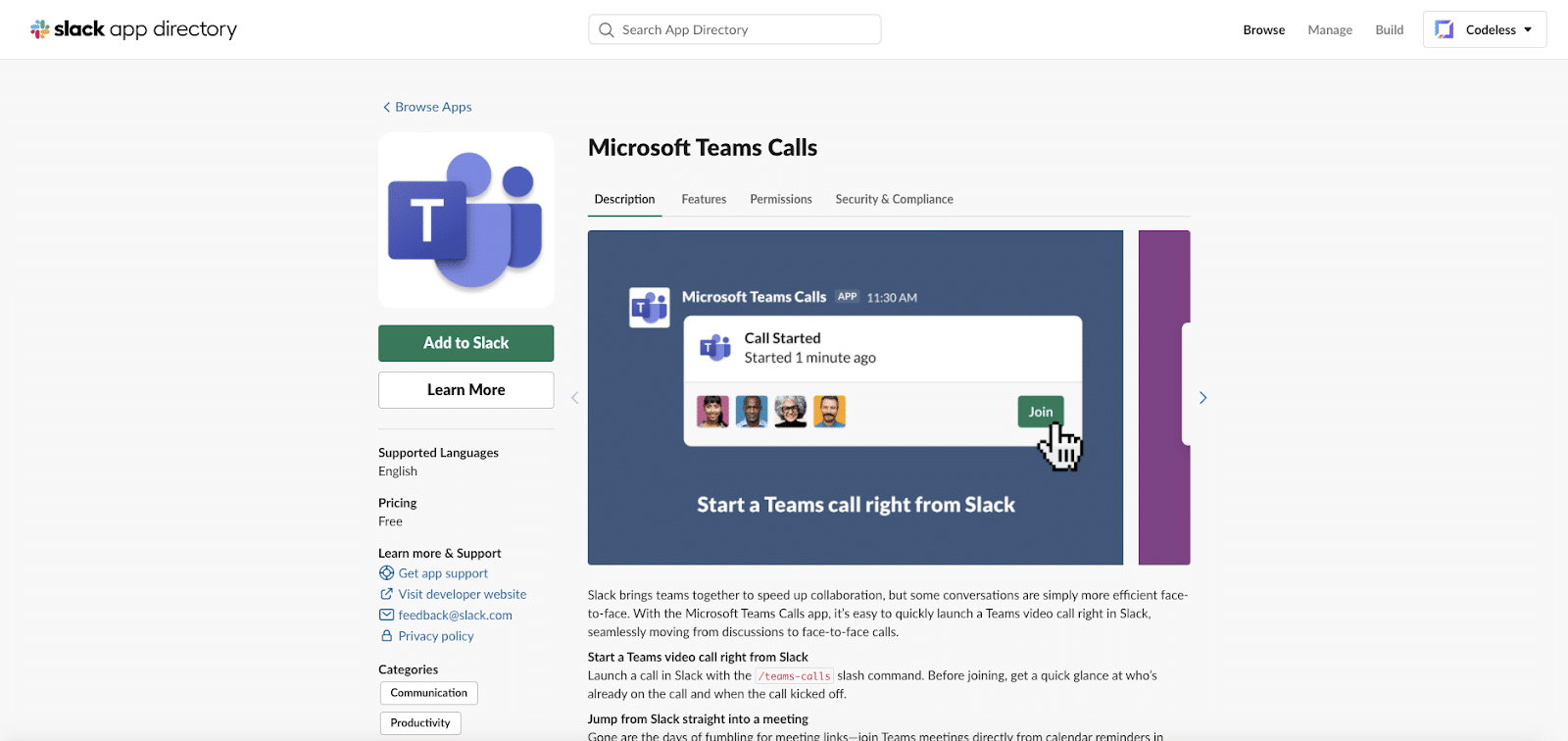Go to Browse in the top navigation

pos(1264,29)
